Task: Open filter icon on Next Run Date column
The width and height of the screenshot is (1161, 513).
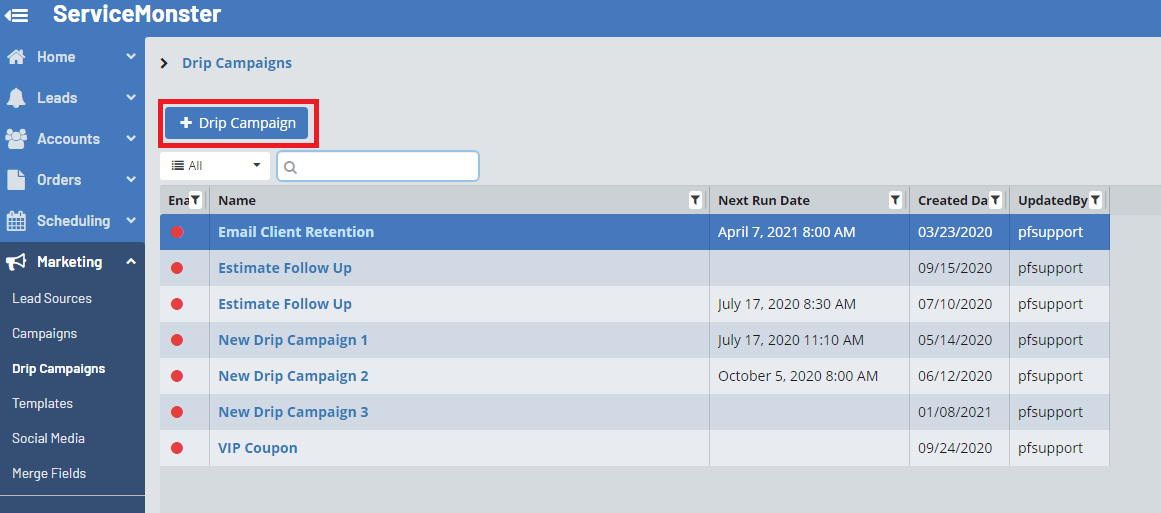Action: (x=895, y=200)
